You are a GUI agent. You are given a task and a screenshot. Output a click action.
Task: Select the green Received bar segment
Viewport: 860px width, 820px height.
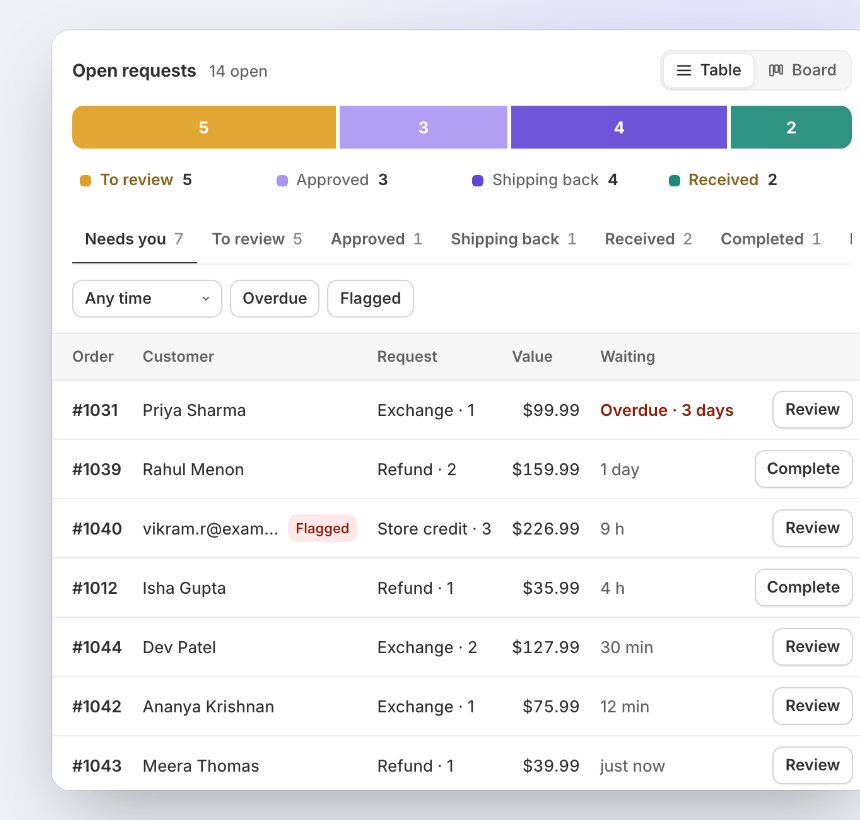tap(791, 127)
